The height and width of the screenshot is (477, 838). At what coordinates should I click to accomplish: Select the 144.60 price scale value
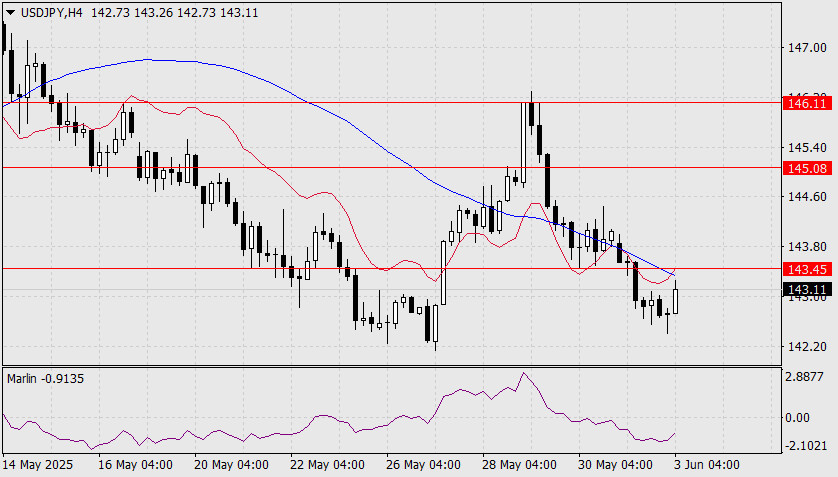click(x=807, y=197)
